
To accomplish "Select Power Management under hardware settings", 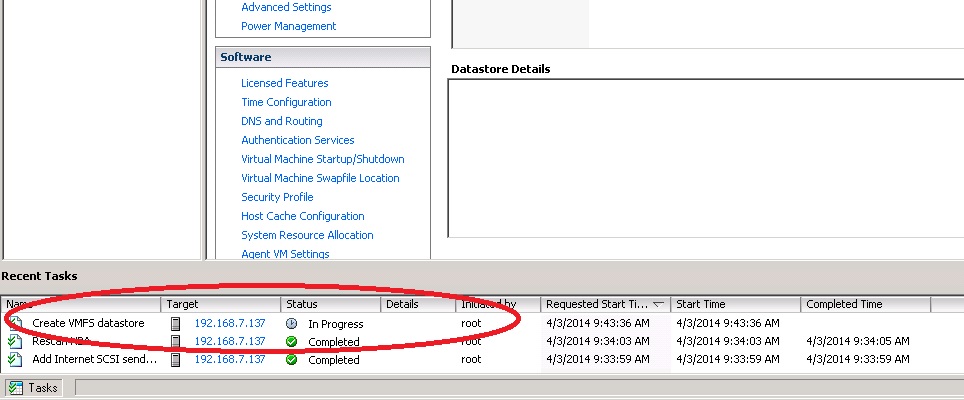I will 288,26.
